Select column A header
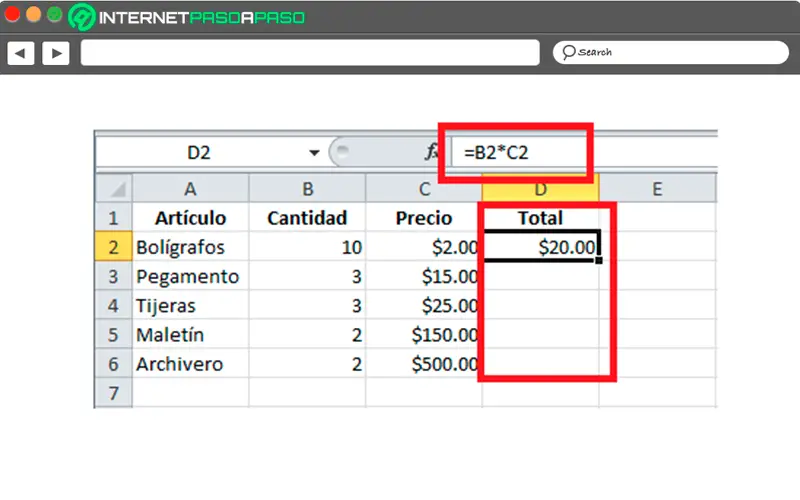800x500 pixels. (191, 189)
